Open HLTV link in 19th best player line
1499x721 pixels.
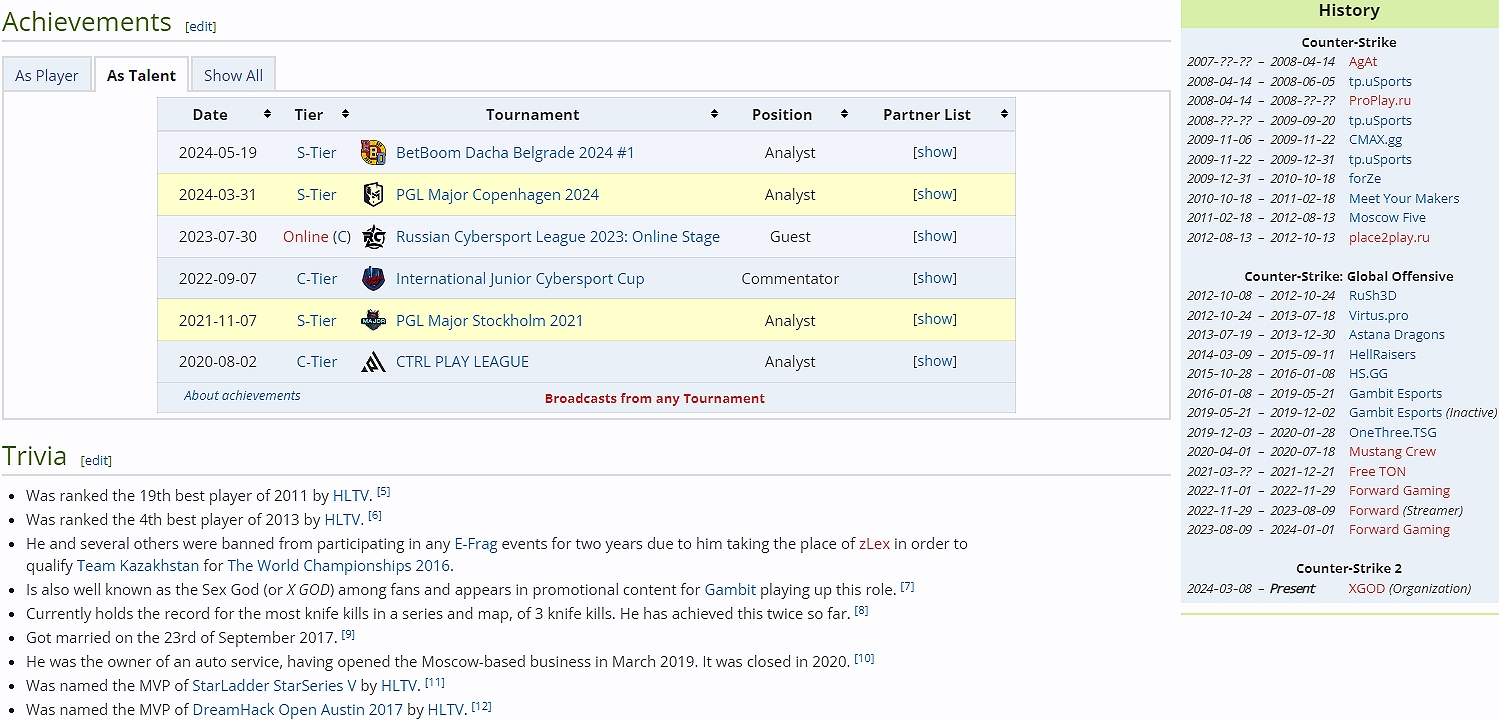351,495
